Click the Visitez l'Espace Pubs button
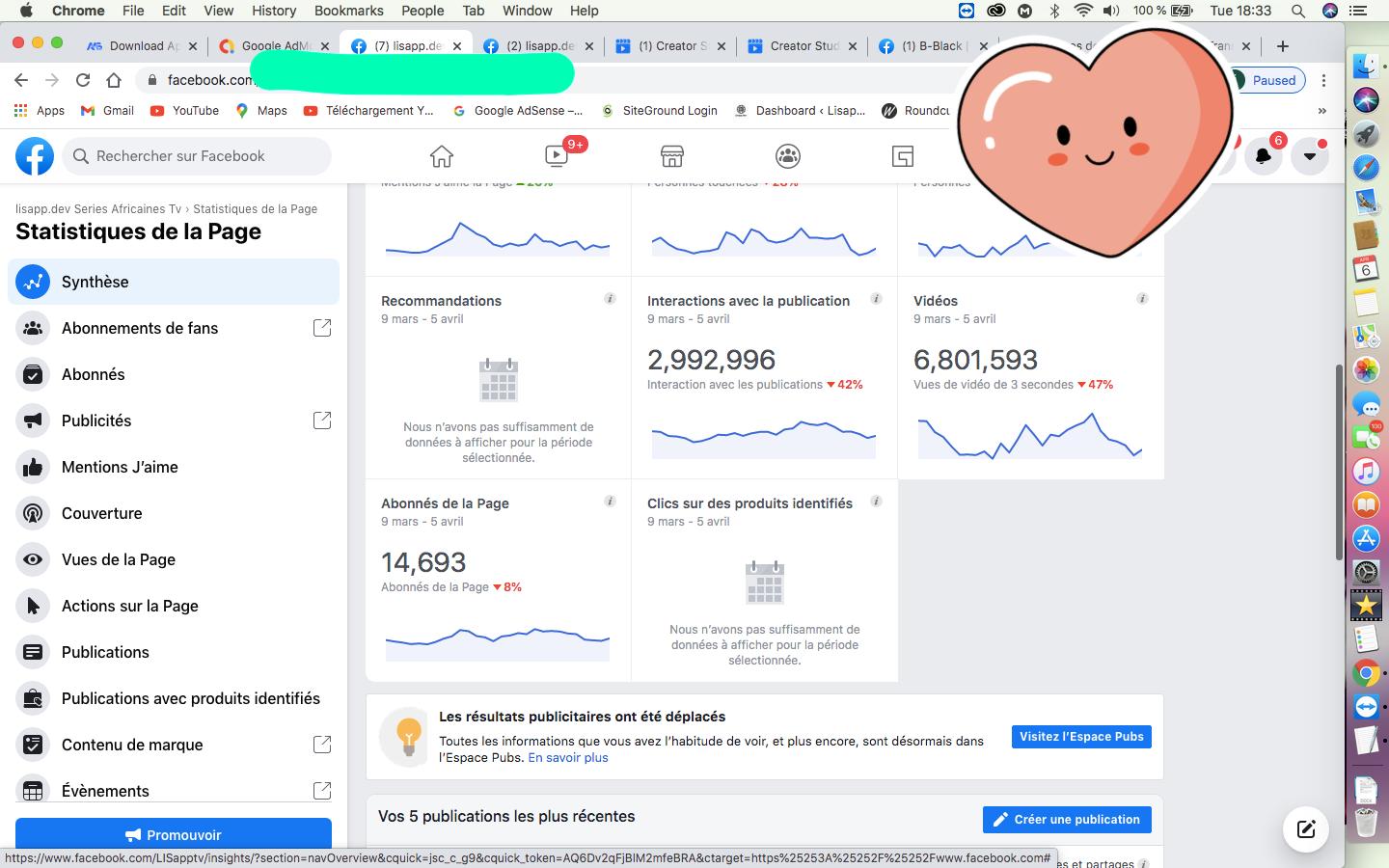 1081,737
